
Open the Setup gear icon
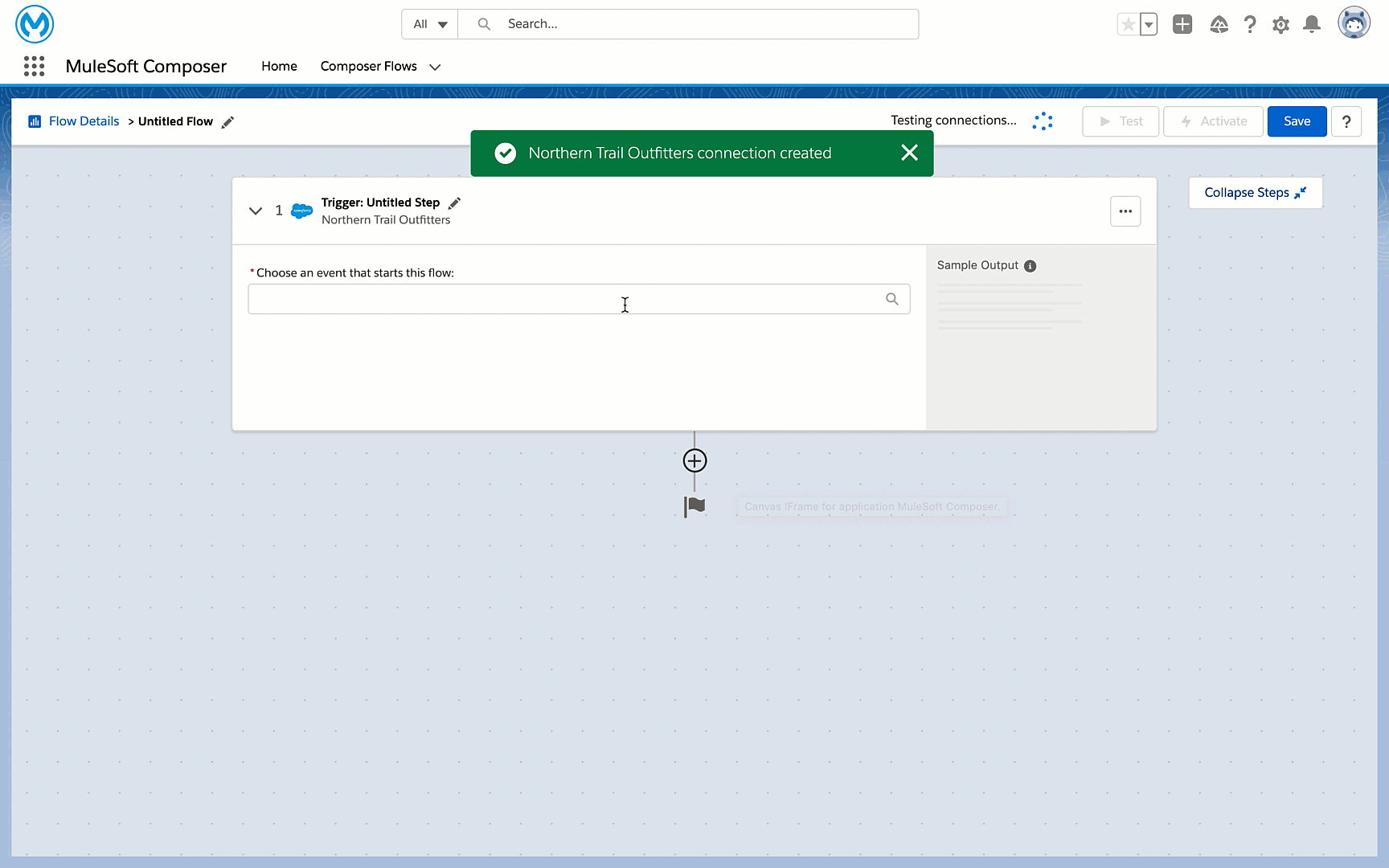[1281, 25]
